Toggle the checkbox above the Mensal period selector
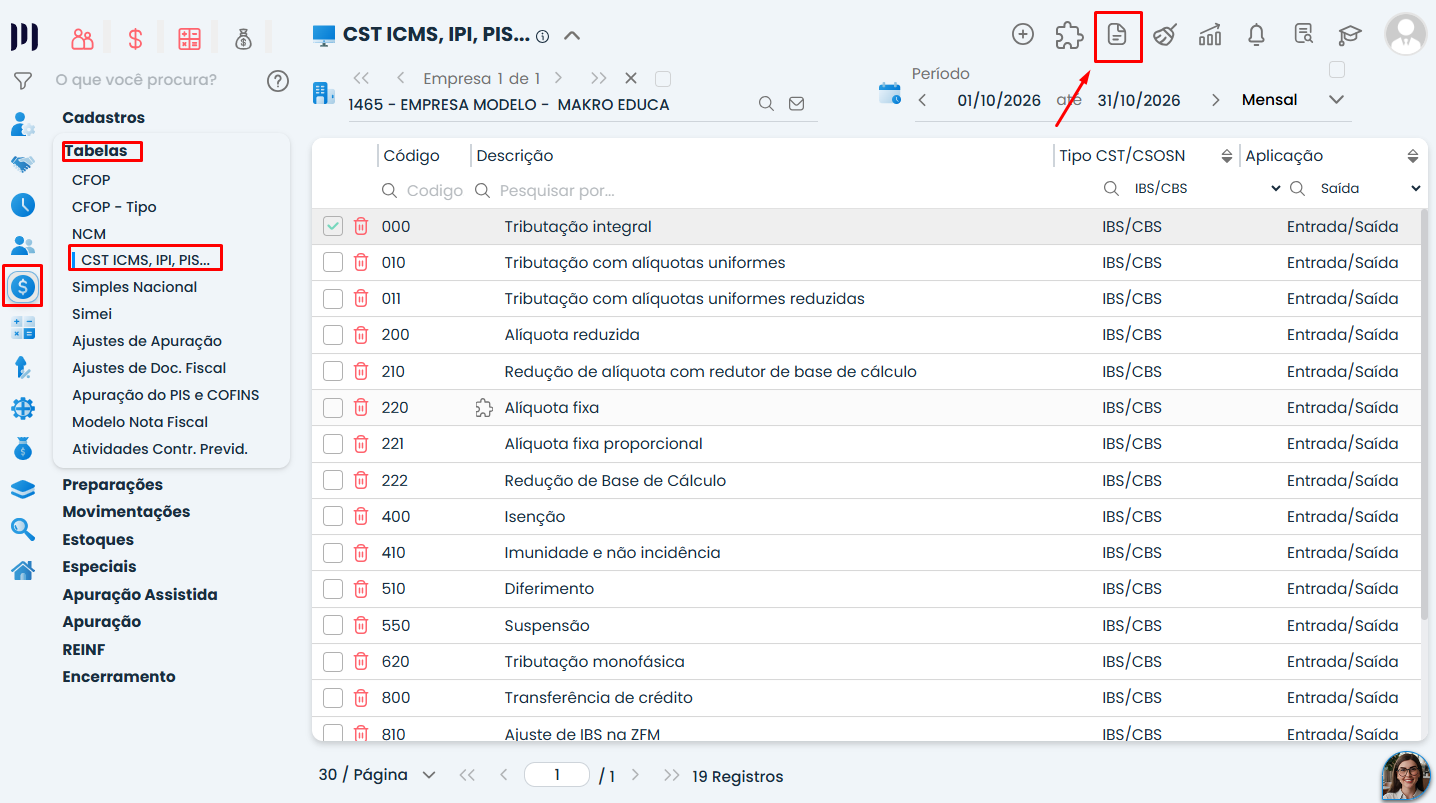 click(1337, 70)
